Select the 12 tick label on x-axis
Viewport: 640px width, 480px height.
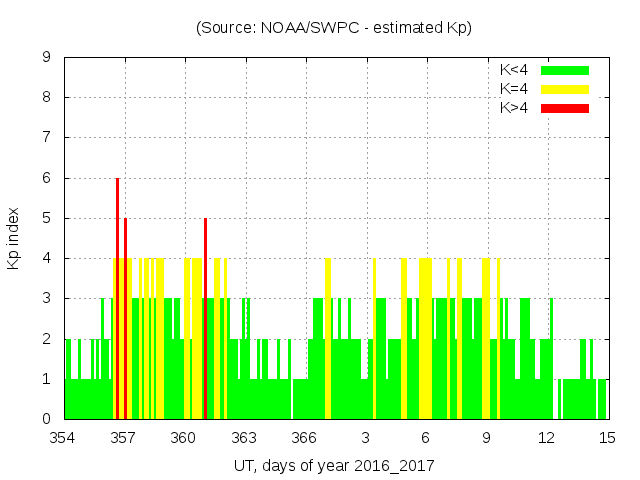coord(546,438)
